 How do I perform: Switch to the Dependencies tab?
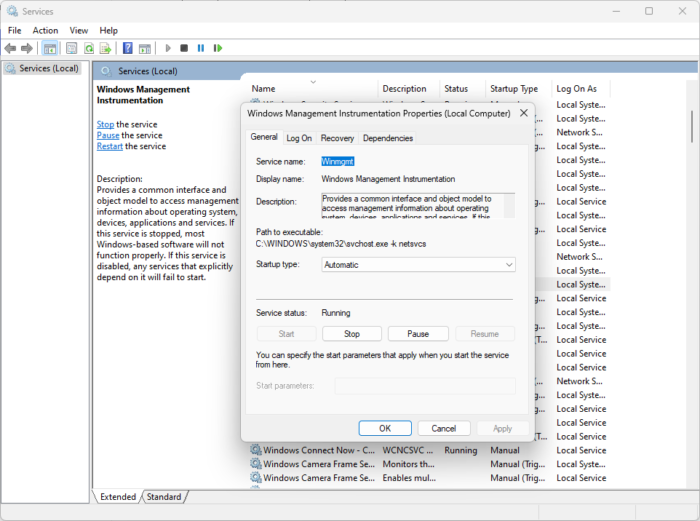point(388,138)
